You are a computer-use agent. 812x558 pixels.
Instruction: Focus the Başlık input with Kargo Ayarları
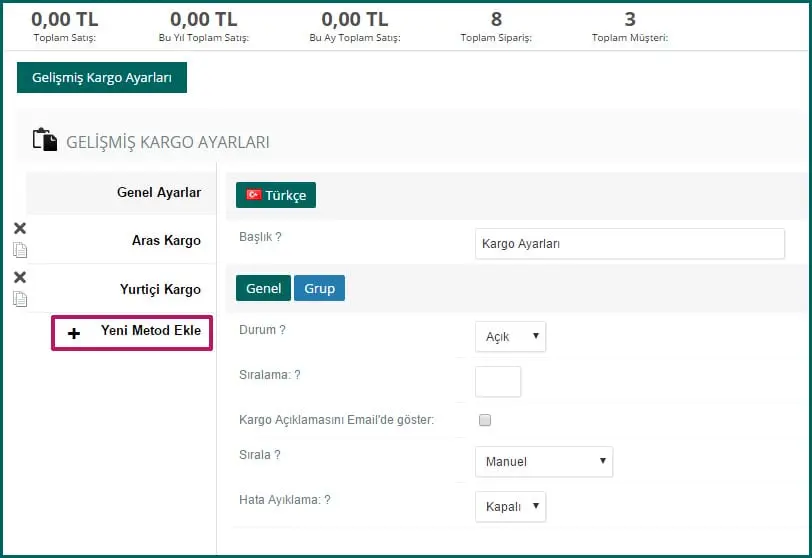coord(630,244)
